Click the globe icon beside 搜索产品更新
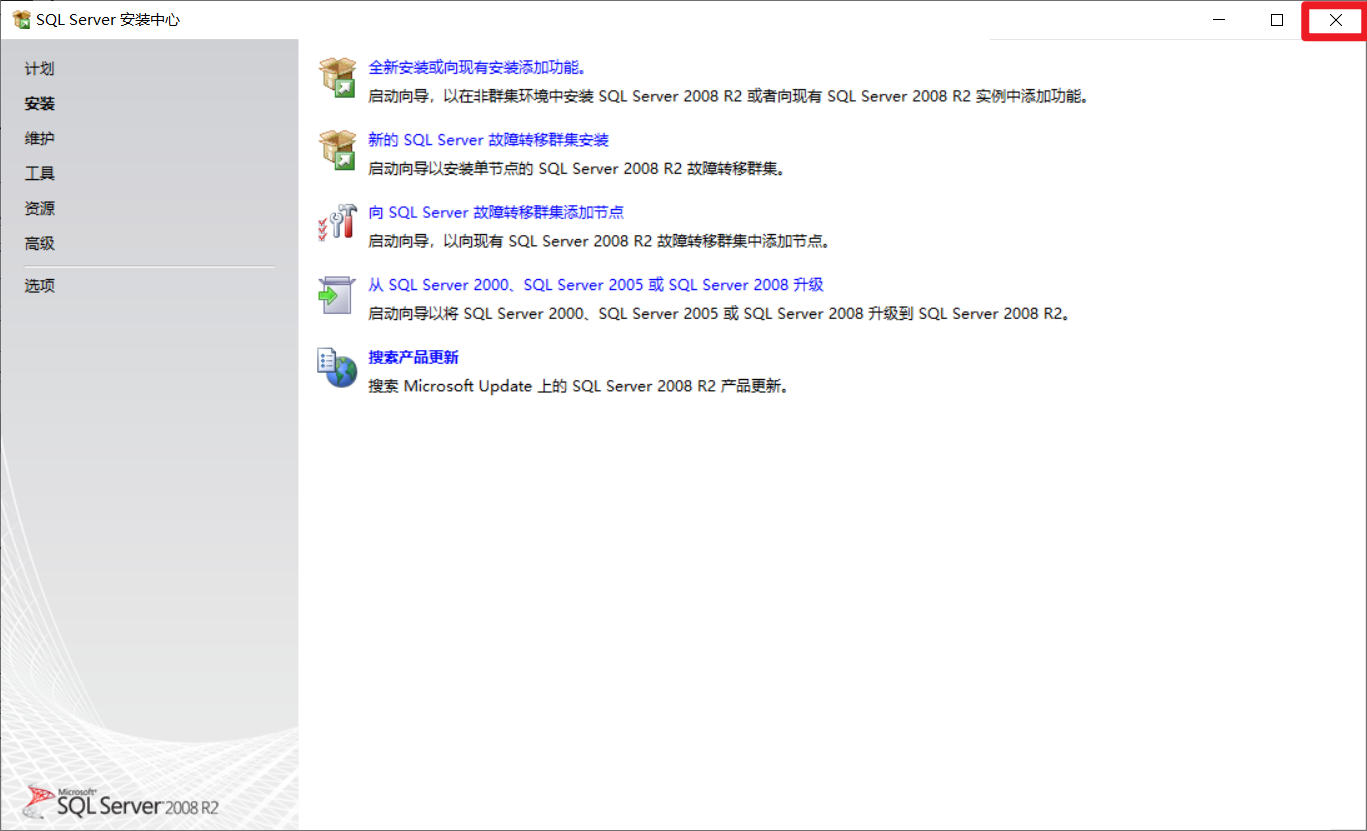Image resolution: width=1367 pixels, height=831 pixels. click(x=337, y=368)
